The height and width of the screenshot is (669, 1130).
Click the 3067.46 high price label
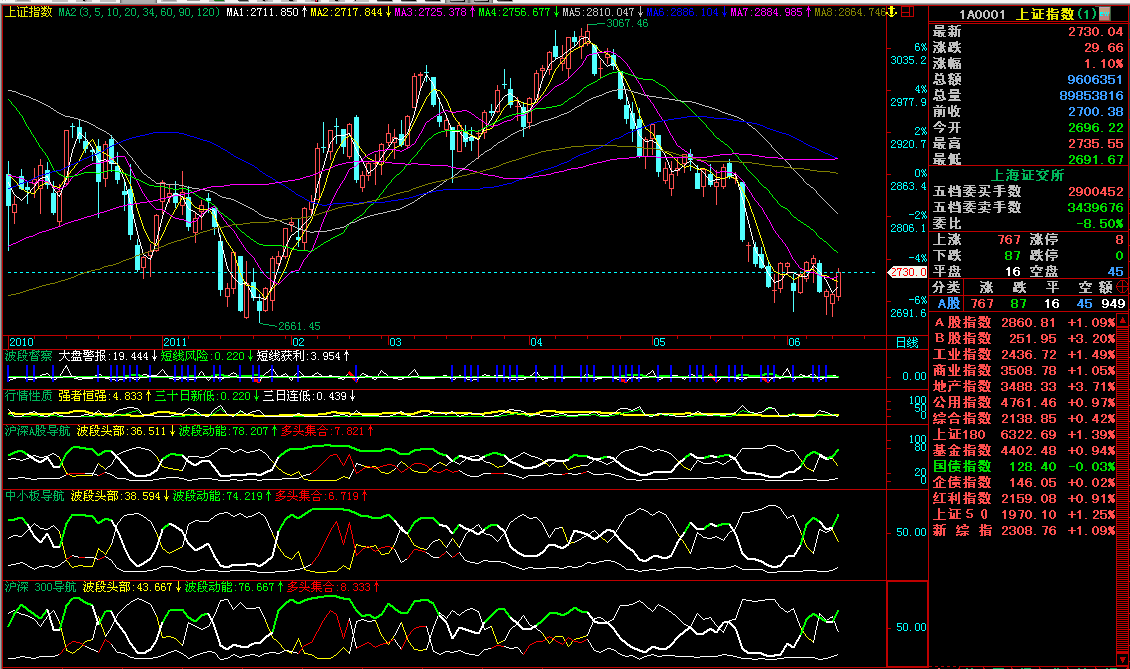[x=627, y=23]
